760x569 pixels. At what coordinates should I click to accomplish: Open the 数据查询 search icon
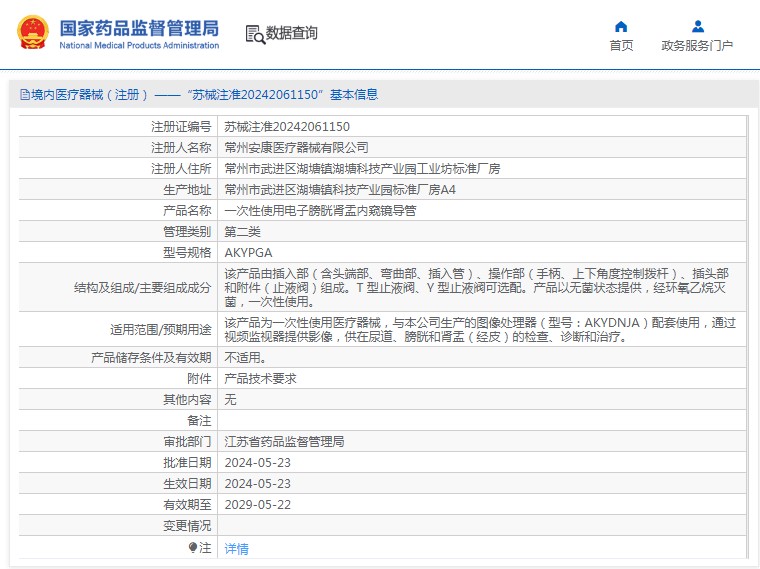click(x=255, y=34)
